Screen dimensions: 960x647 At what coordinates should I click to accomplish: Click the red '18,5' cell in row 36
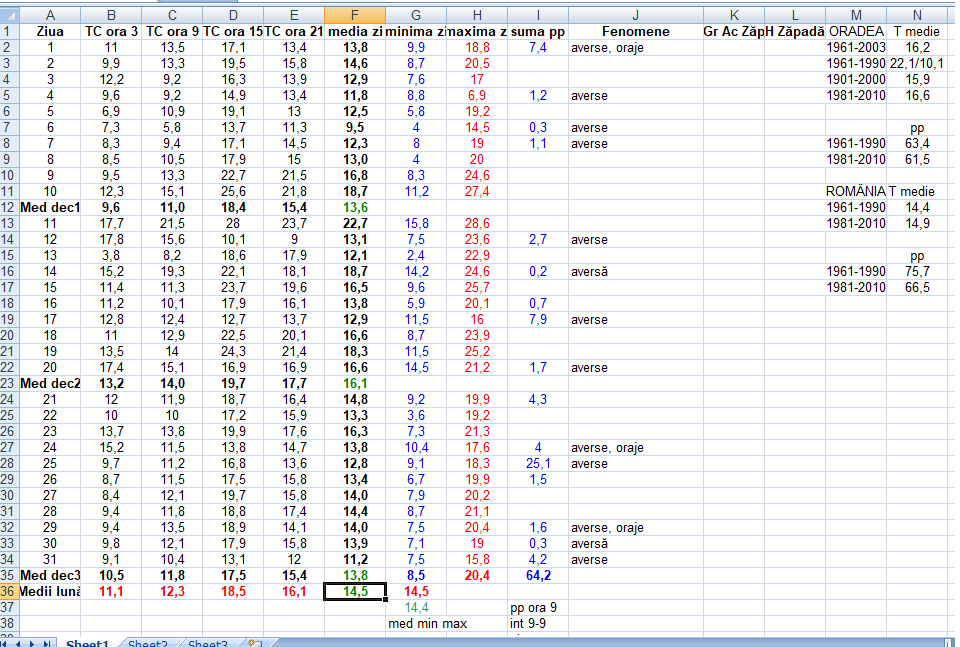(x=233, y=591)
